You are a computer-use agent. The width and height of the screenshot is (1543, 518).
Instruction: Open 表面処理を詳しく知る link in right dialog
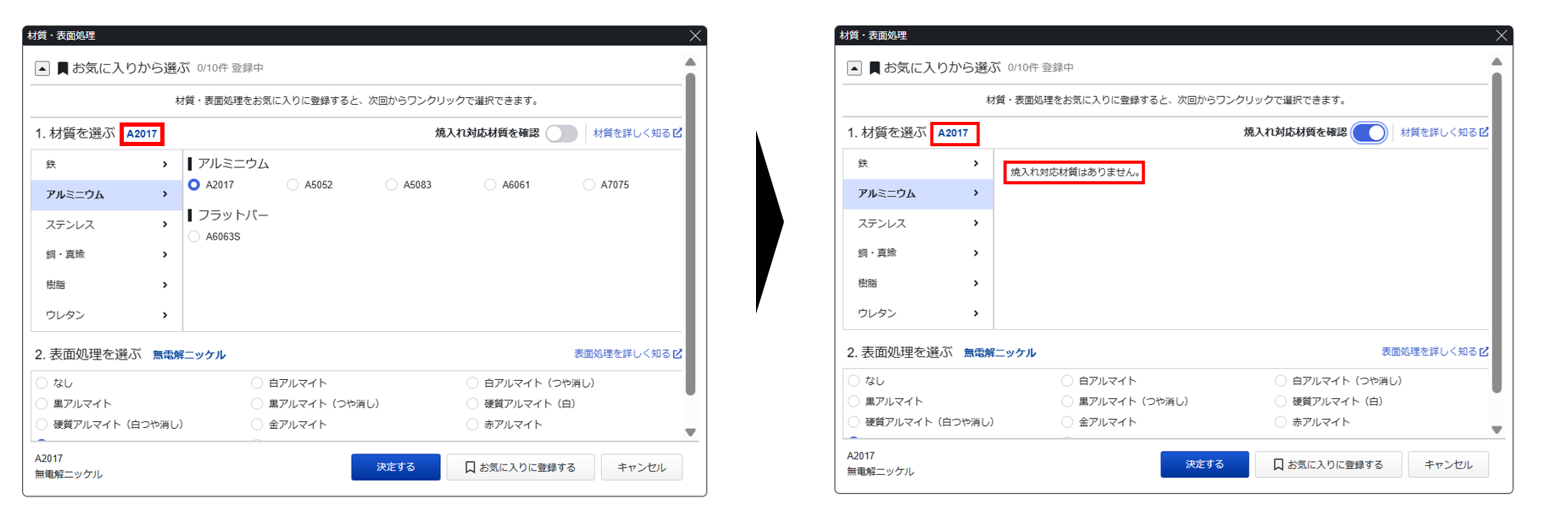1435,353
